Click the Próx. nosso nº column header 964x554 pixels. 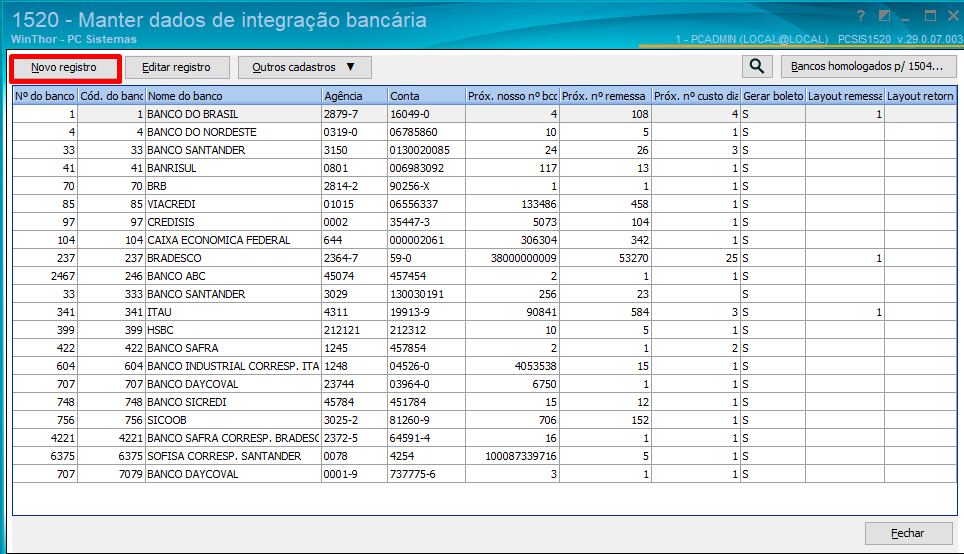[512, 96]
